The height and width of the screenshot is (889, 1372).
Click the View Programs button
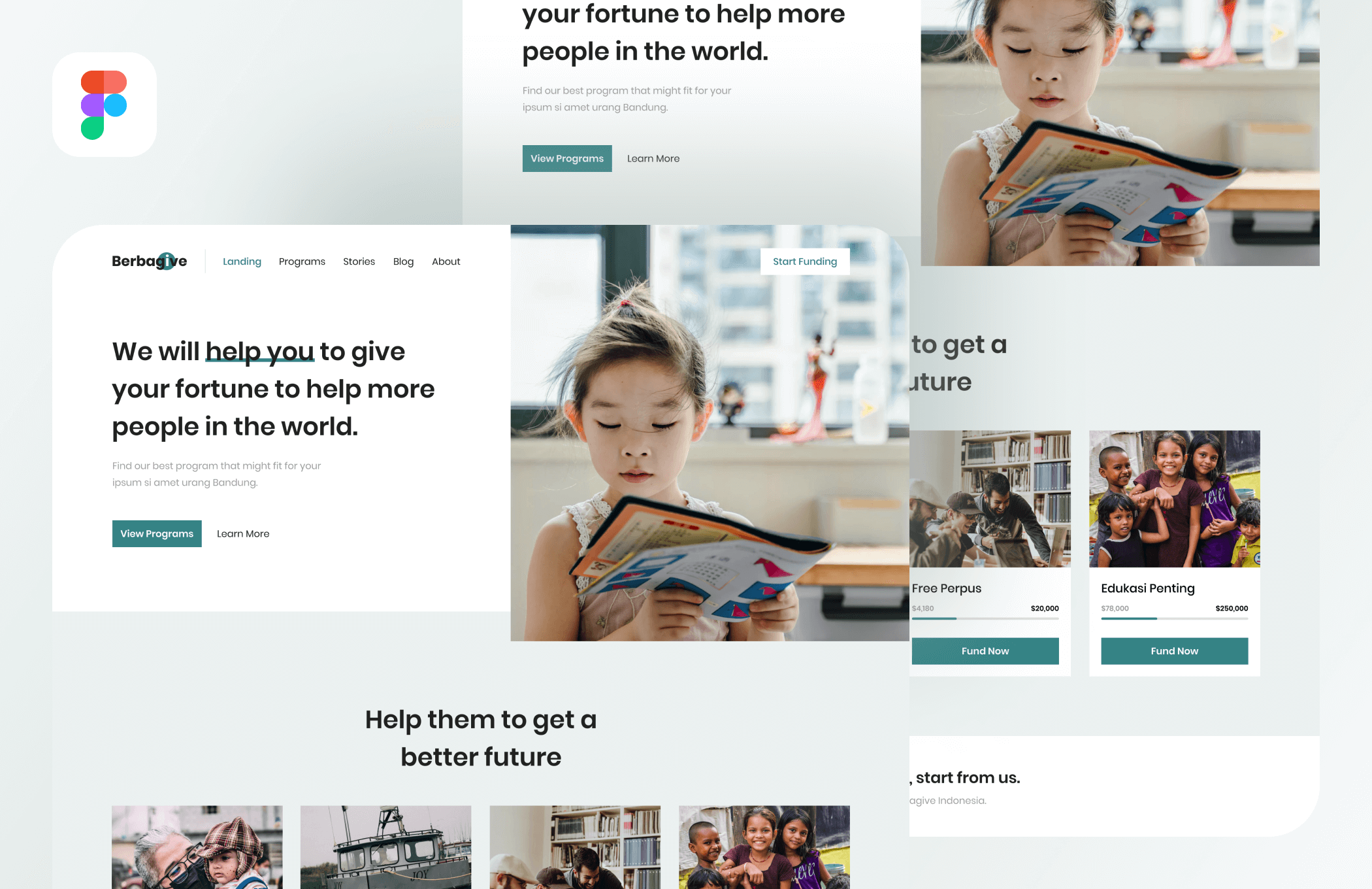click(156, 533)
